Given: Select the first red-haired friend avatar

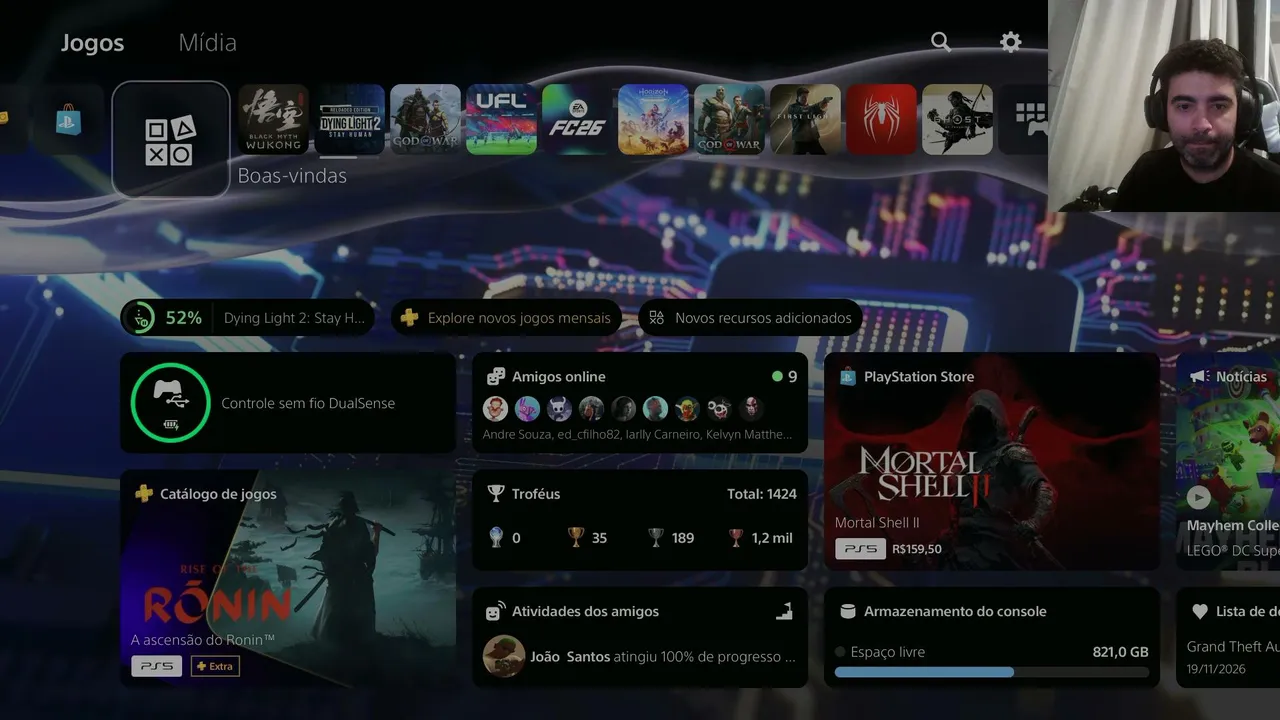Looking at the screenshot, I should click(x=495, y=408).
